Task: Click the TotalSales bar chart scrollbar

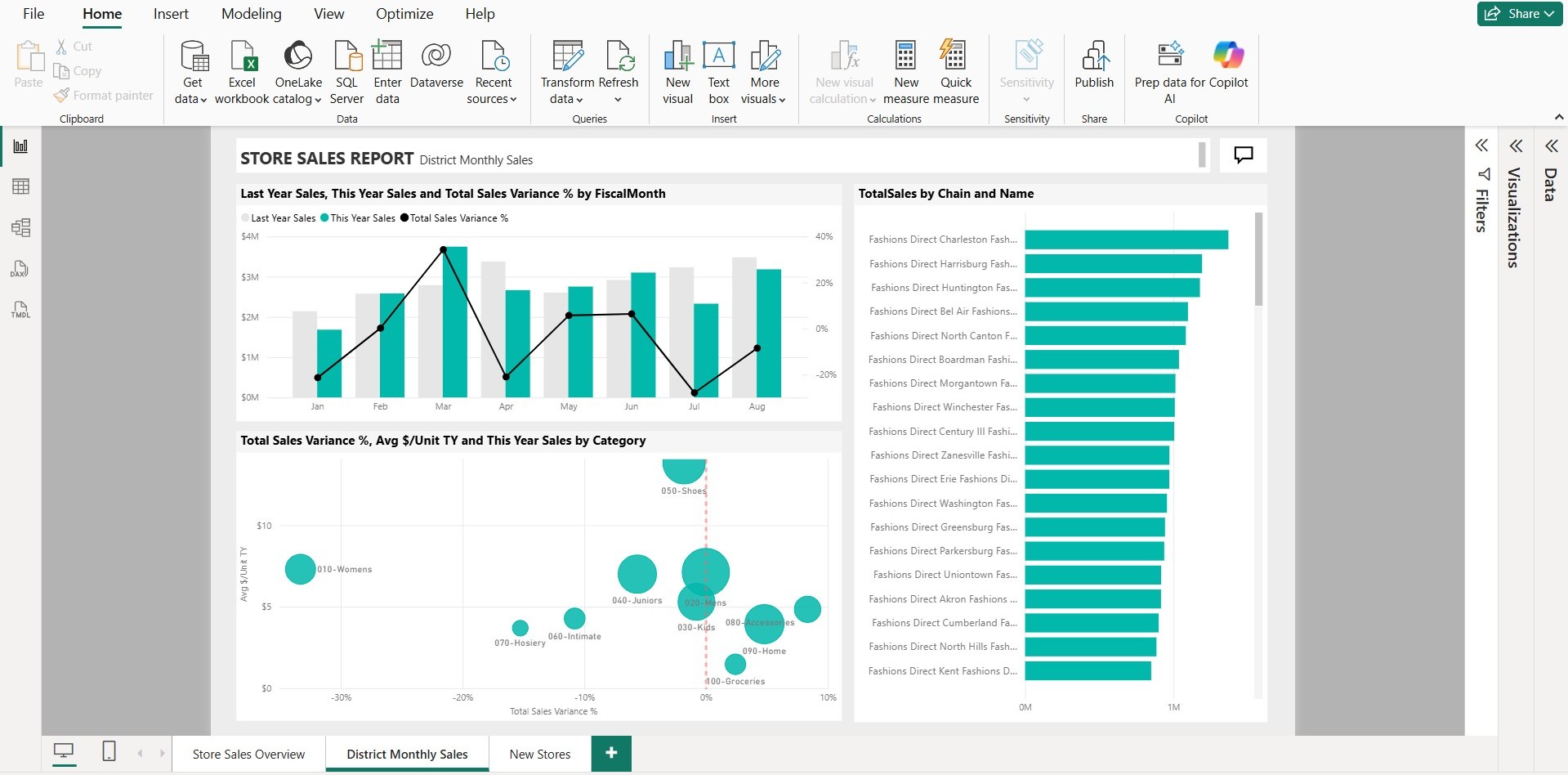Action: (1258, 260)
